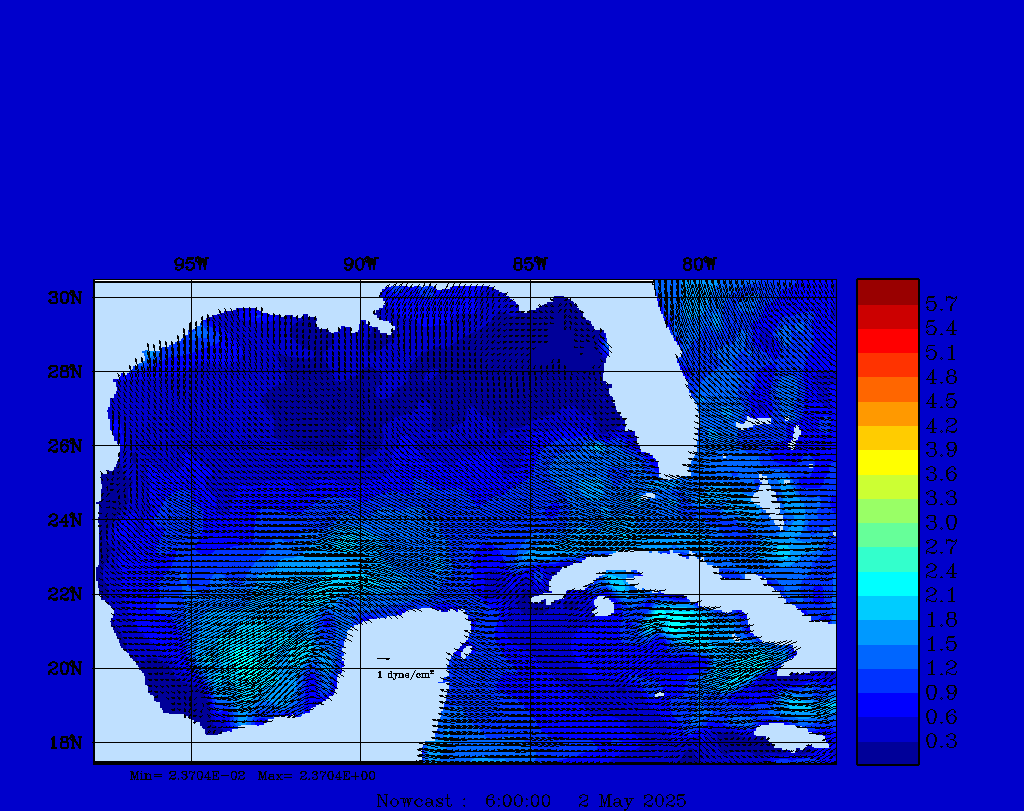Click the Nowcast date caption
Viewport: 1024px width, 811px height.
(531, 801)
